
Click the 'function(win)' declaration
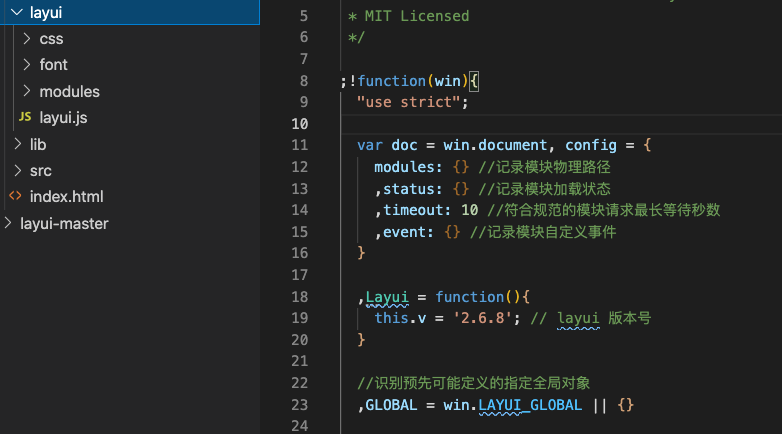coord(412,81)
